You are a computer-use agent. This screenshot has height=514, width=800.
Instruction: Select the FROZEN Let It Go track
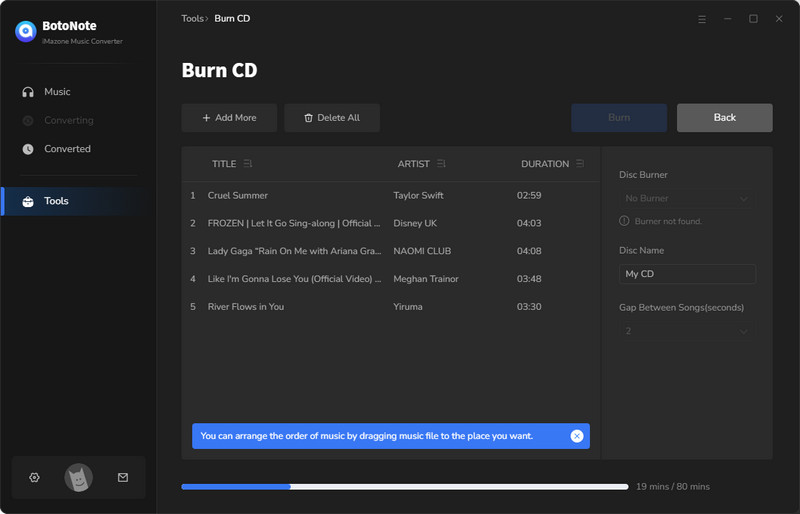391,224
